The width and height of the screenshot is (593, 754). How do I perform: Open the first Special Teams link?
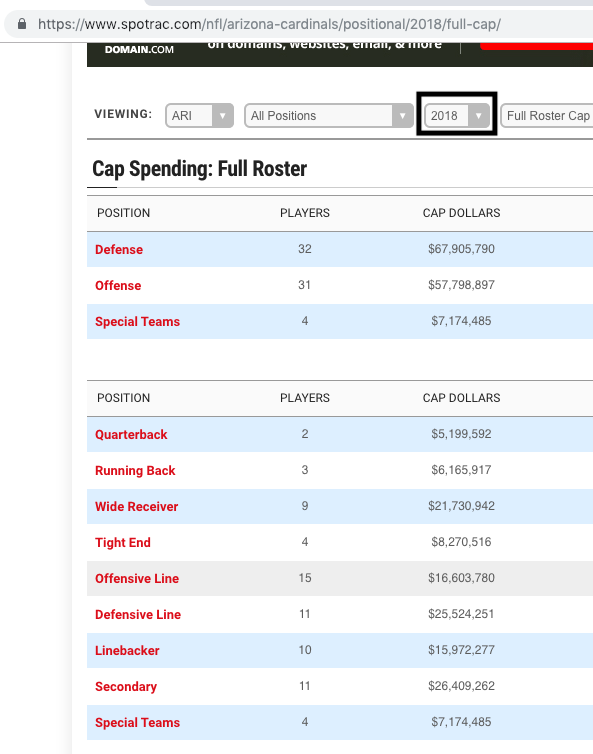click(137, 322)
